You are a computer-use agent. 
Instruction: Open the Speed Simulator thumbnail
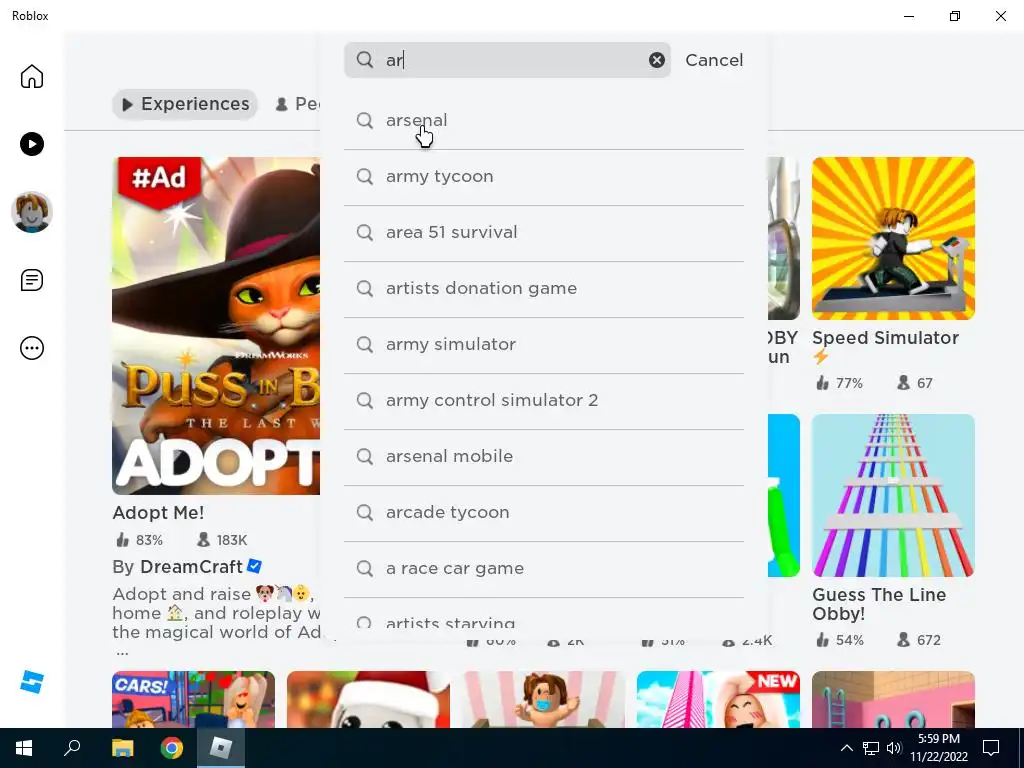coord(893,238)
